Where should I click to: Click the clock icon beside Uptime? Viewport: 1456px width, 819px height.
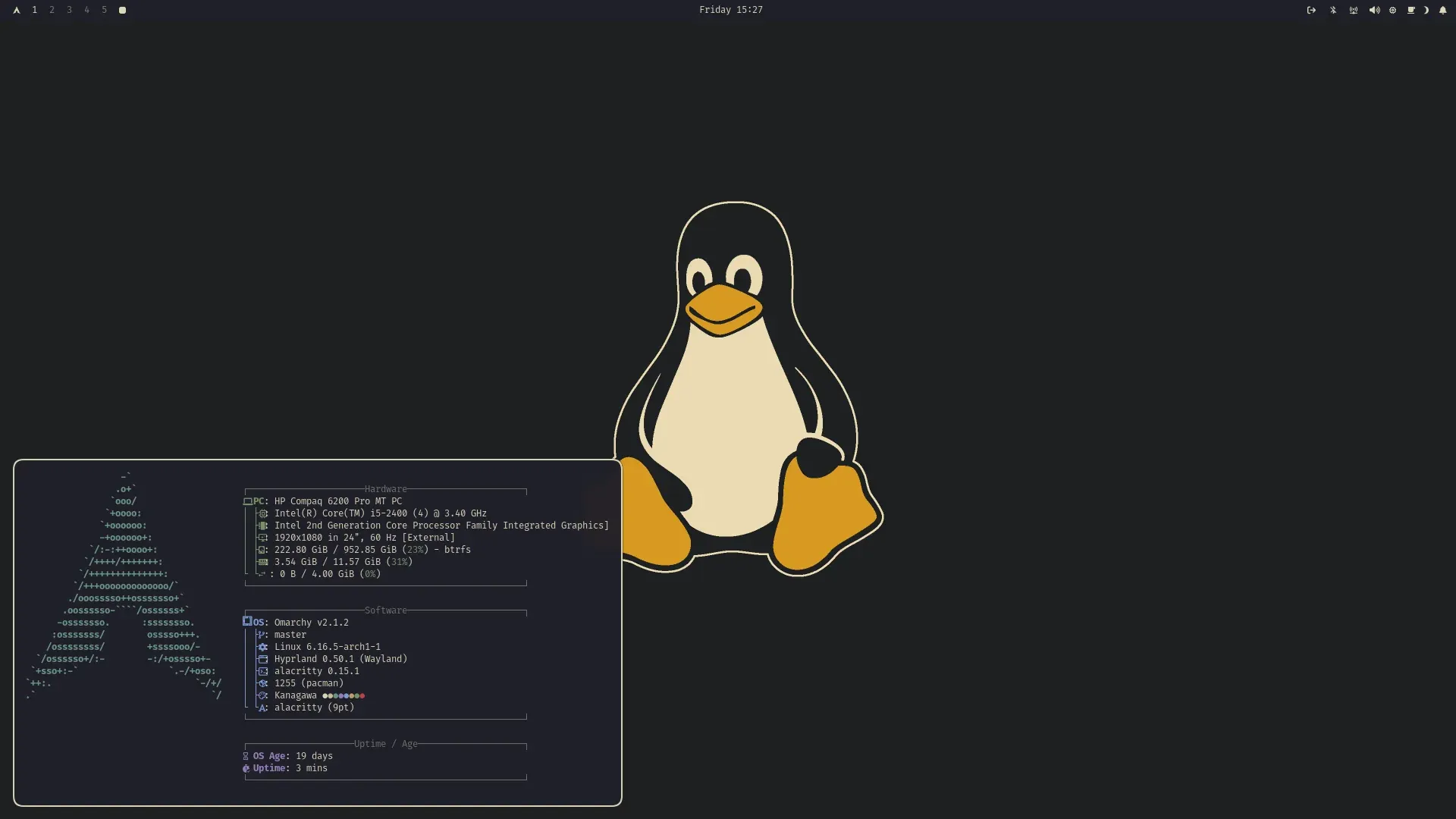pos(246,768)
